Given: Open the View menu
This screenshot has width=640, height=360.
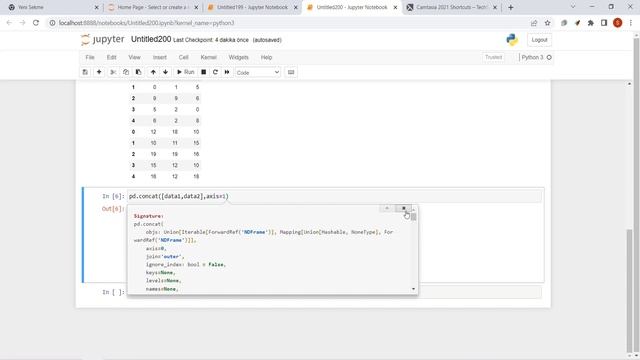Looking at the screenshot, I should 134,58.
